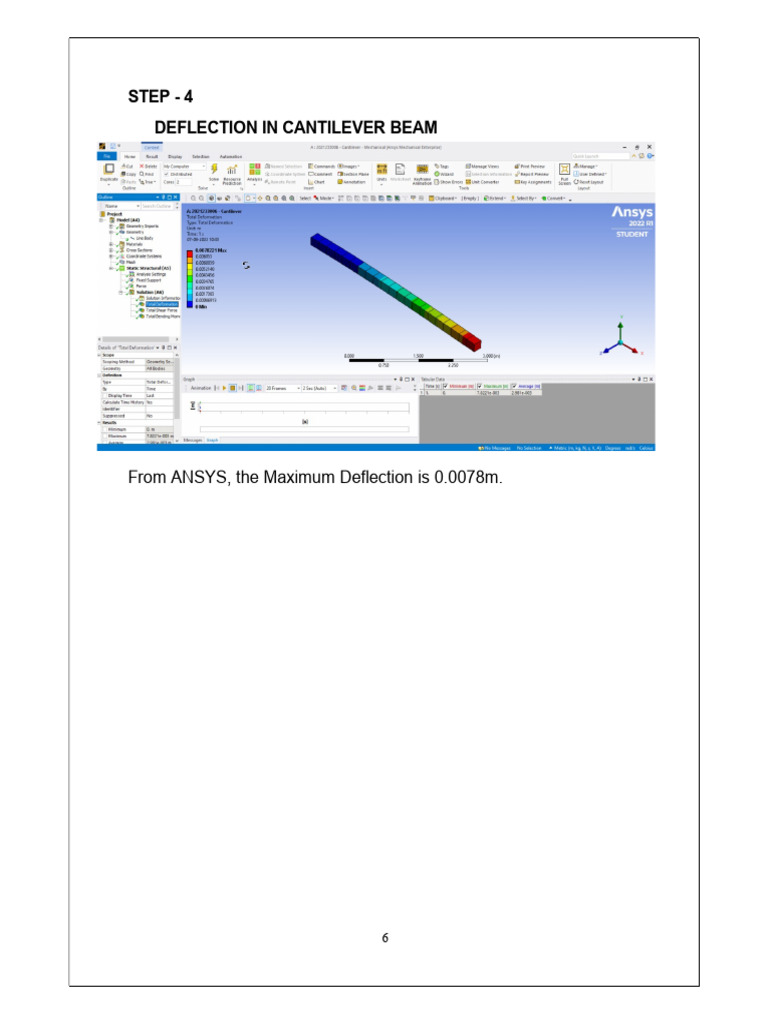Open the Units icon in Tools group
The width and height of the screenshot is (768, 1024).
pyautogui.click(x=381, y=169)
